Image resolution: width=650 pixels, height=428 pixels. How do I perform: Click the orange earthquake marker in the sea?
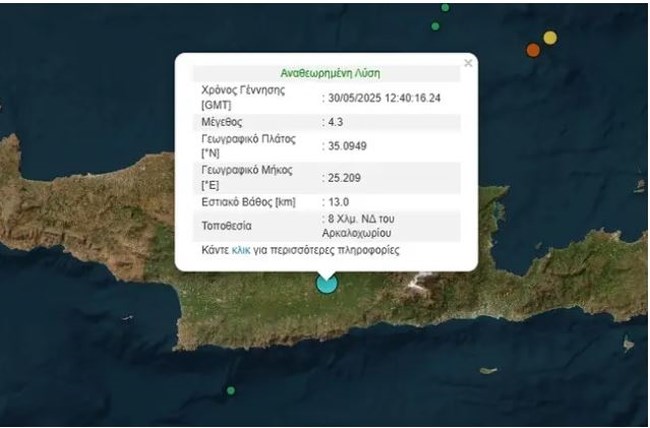533,49
